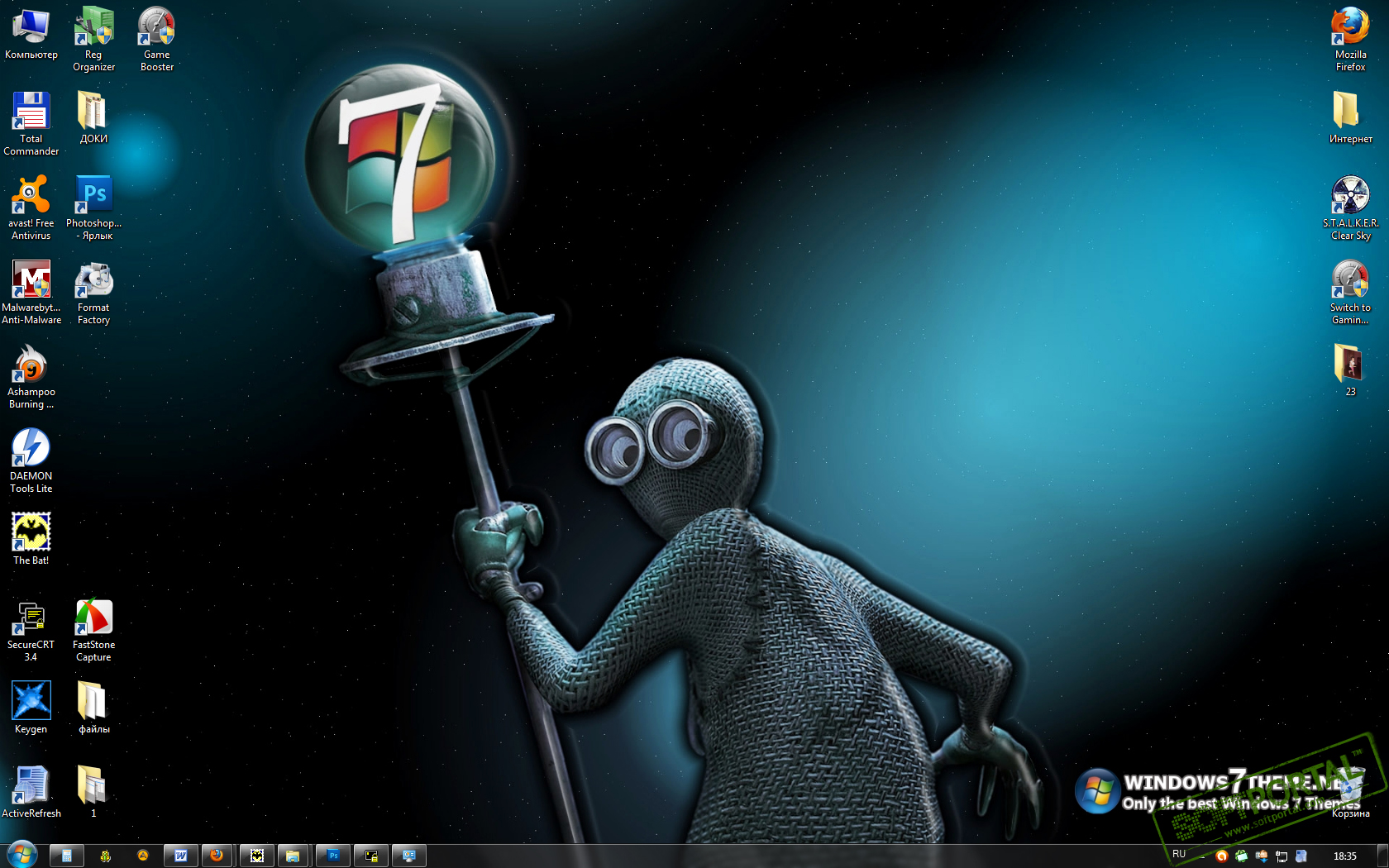Switch to Photoshop in the taskbar

pyautogui.click(x=333, y=856)
